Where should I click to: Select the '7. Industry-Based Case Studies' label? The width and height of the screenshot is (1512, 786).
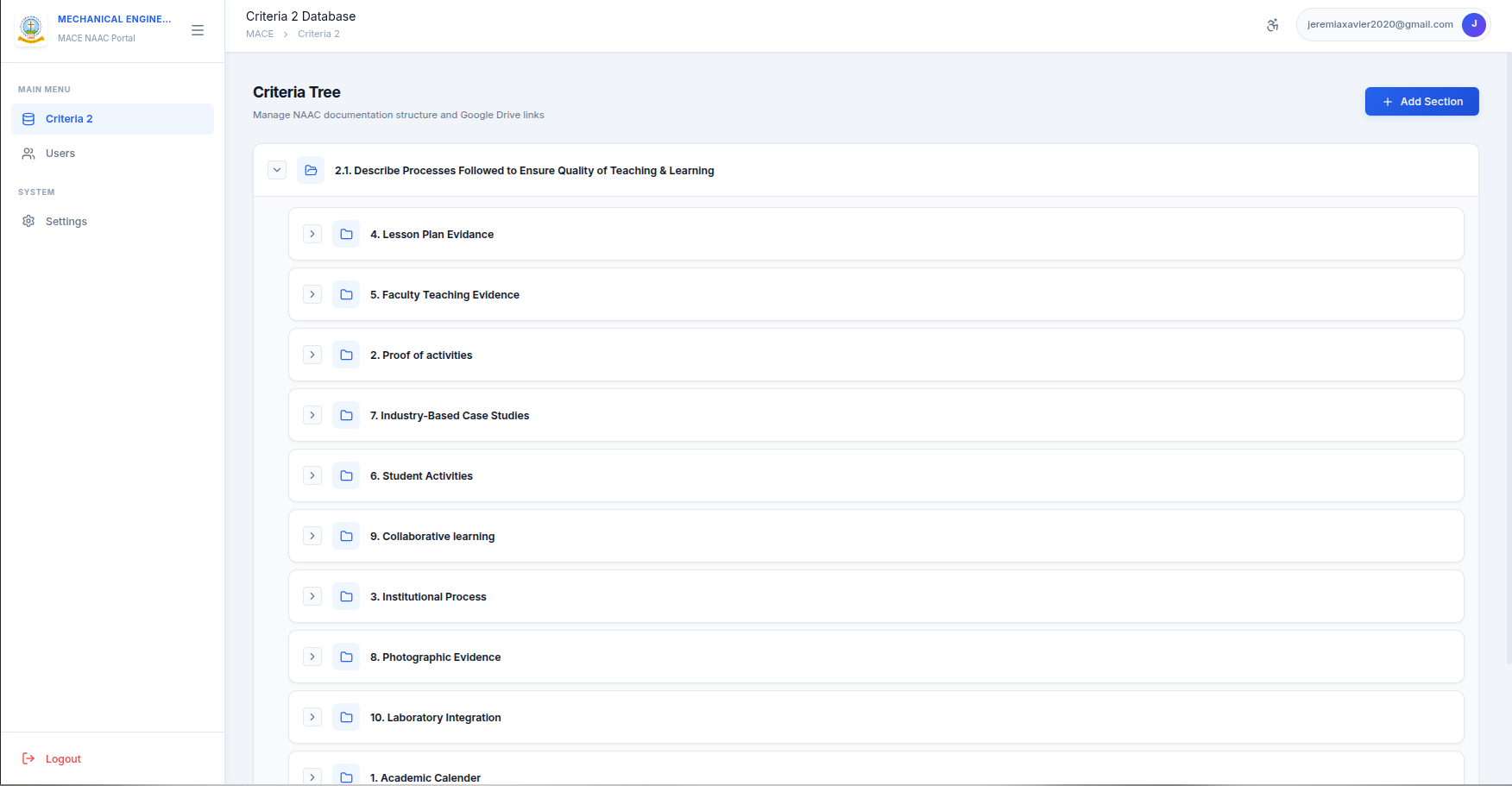(450, 416)
